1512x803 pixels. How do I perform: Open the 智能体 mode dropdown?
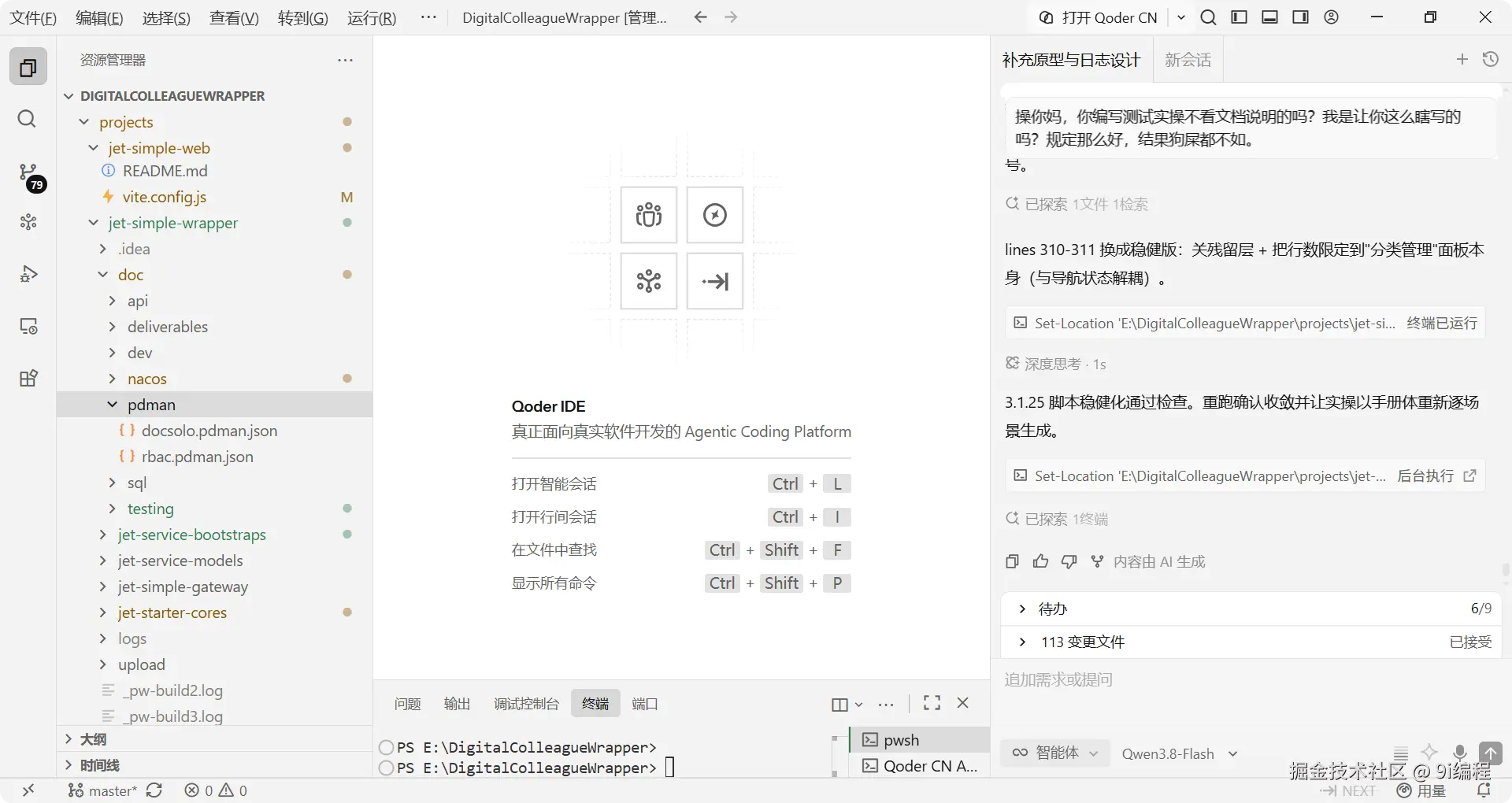1055,753
